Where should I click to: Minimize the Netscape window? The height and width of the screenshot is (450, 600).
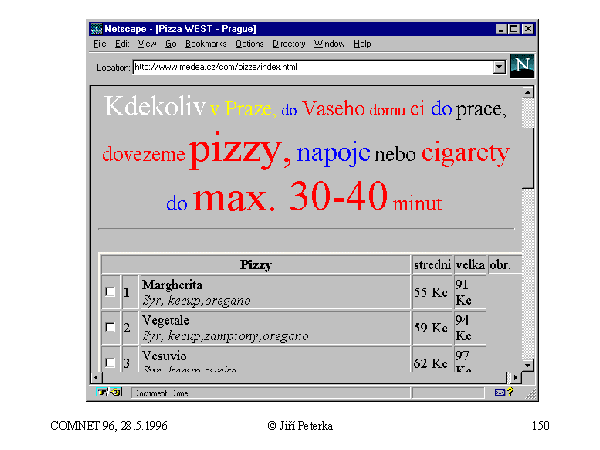click(x=501, y=29)
